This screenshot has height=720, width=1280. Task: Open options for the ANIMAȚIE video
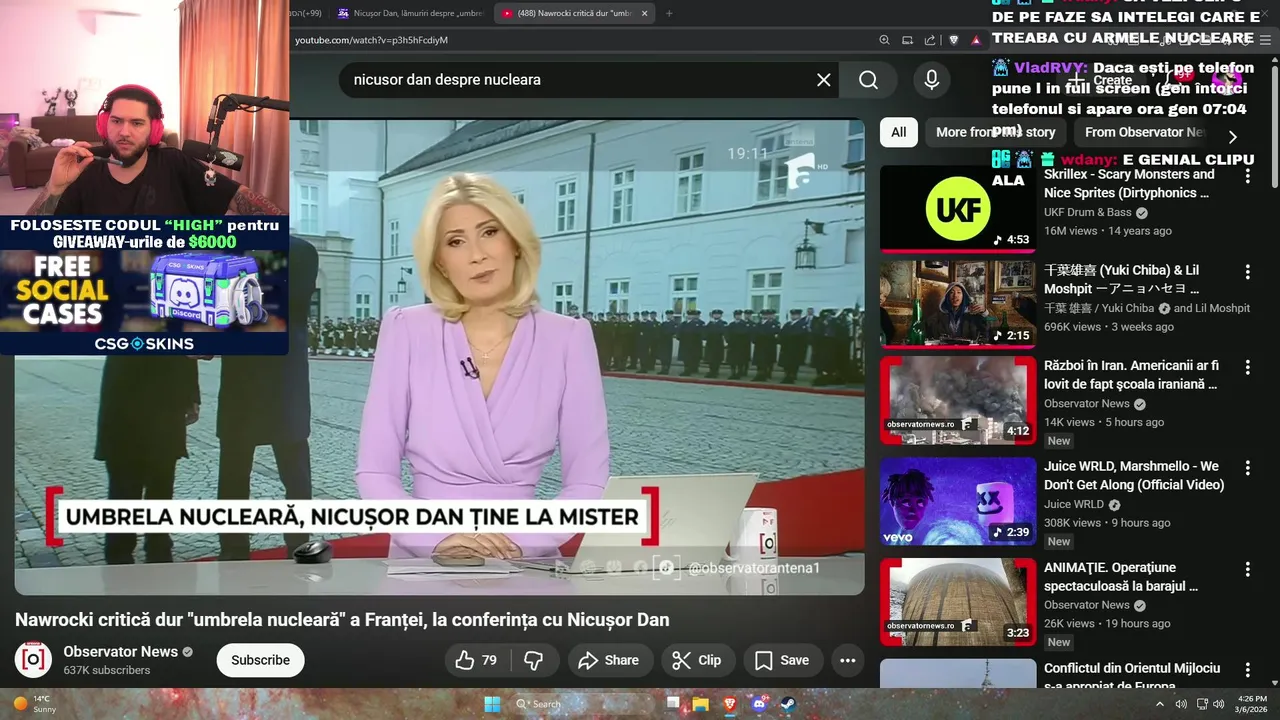click(x=1247, y=569)
